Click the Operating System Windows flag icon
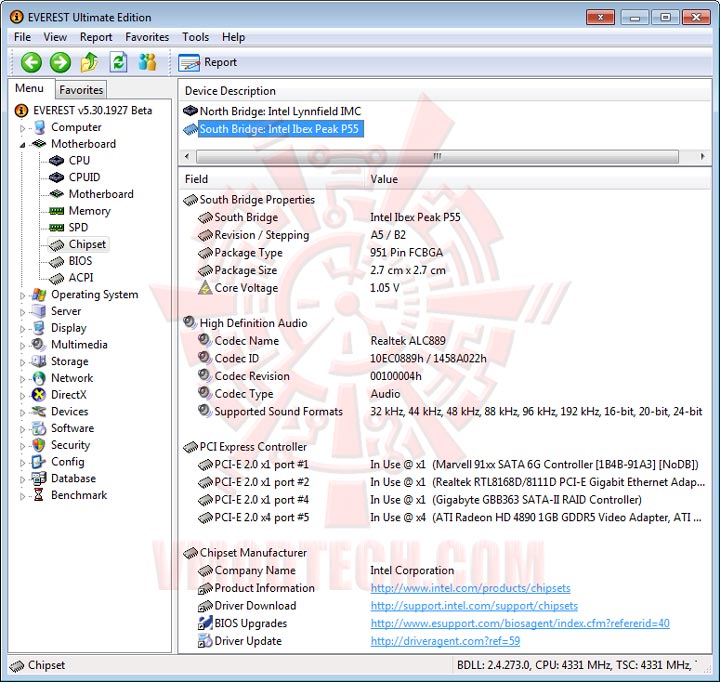This screenshot has width=720, height=682. tap(39, 294)
